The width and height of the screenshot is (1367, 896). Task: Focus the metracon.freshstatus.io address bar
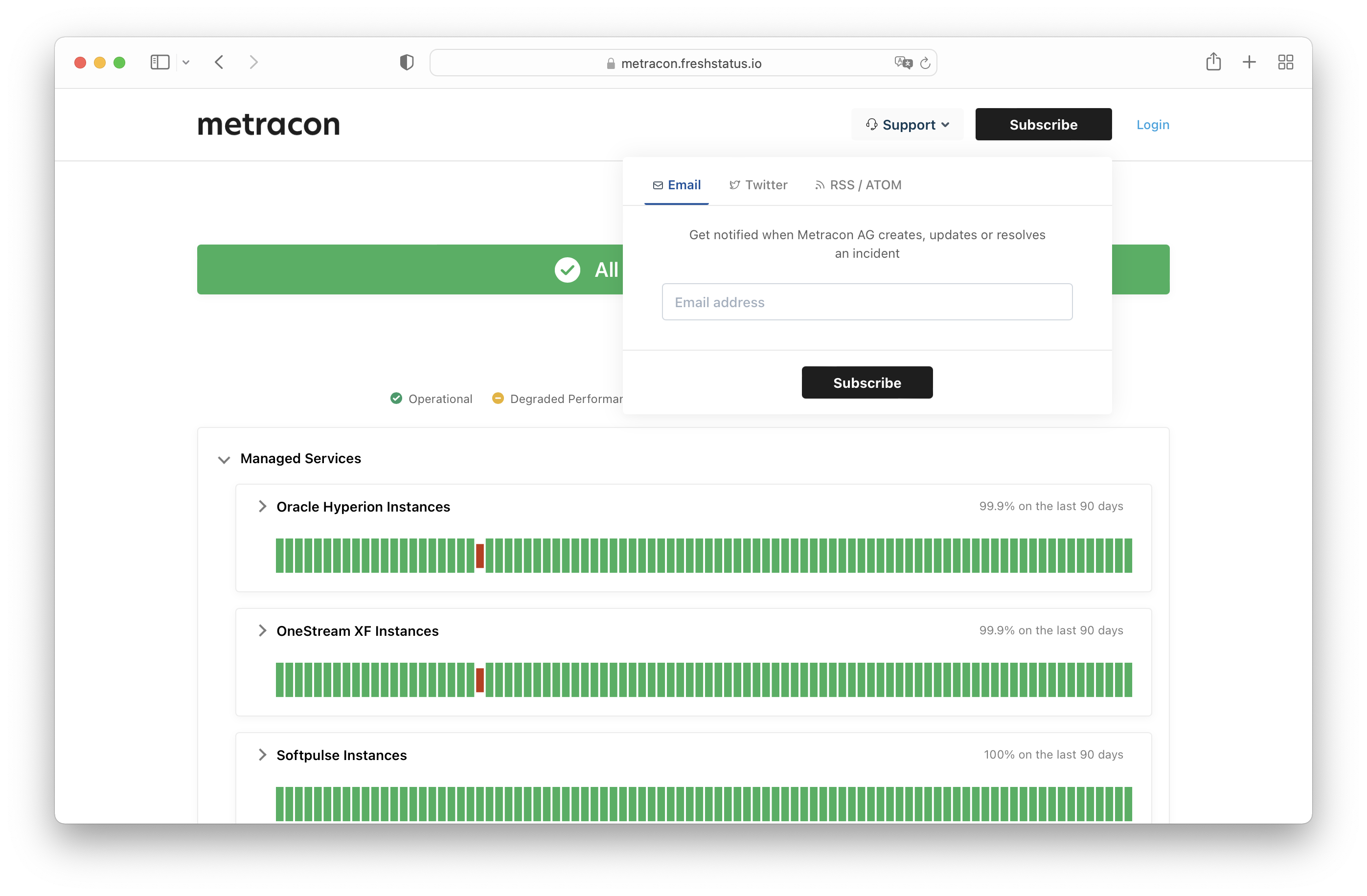683,63
